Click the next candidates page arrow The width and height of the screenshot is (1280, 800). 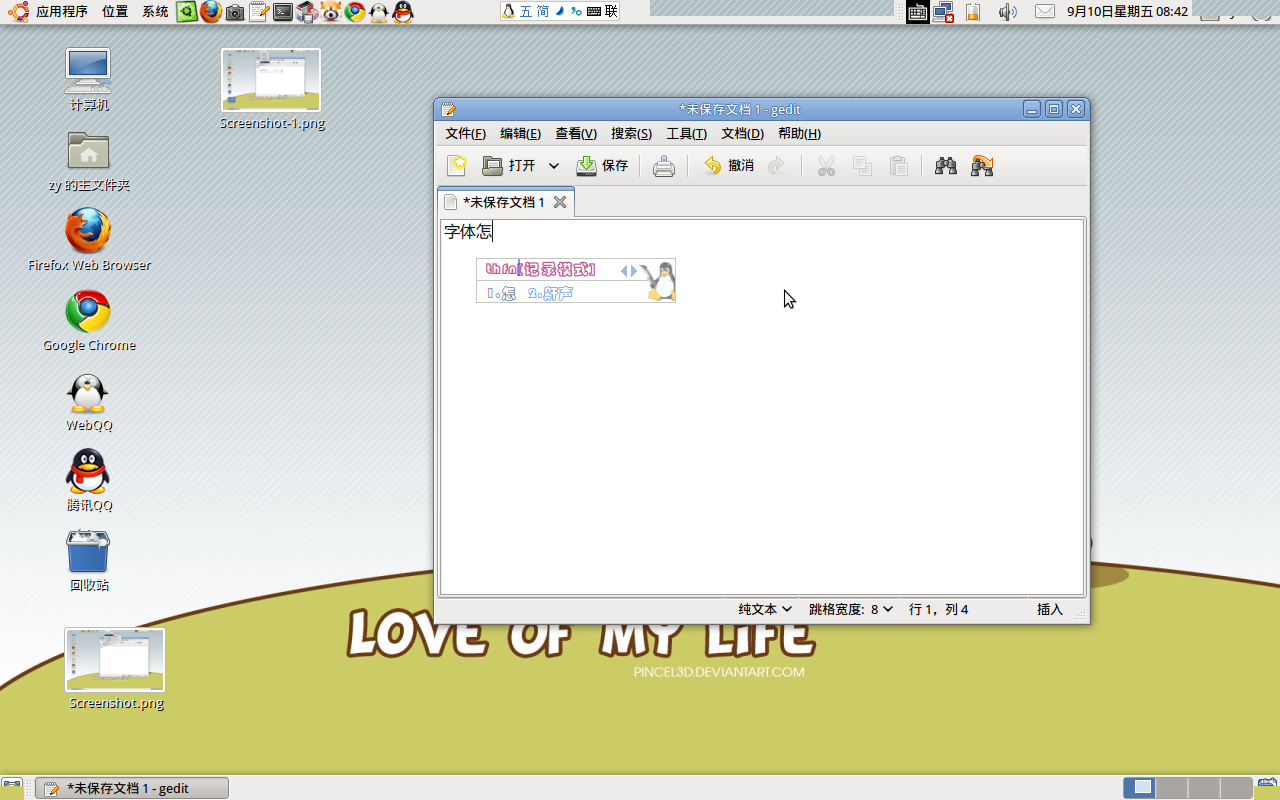[634, 270]
